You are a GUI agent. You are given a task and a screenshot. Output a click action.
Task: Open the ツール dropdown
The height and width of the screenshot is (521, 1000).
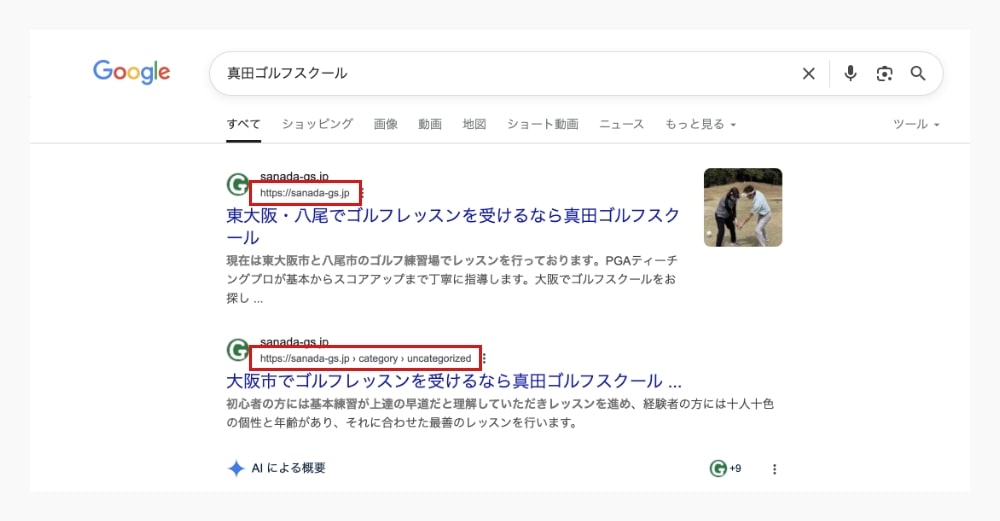coord(916,124)
